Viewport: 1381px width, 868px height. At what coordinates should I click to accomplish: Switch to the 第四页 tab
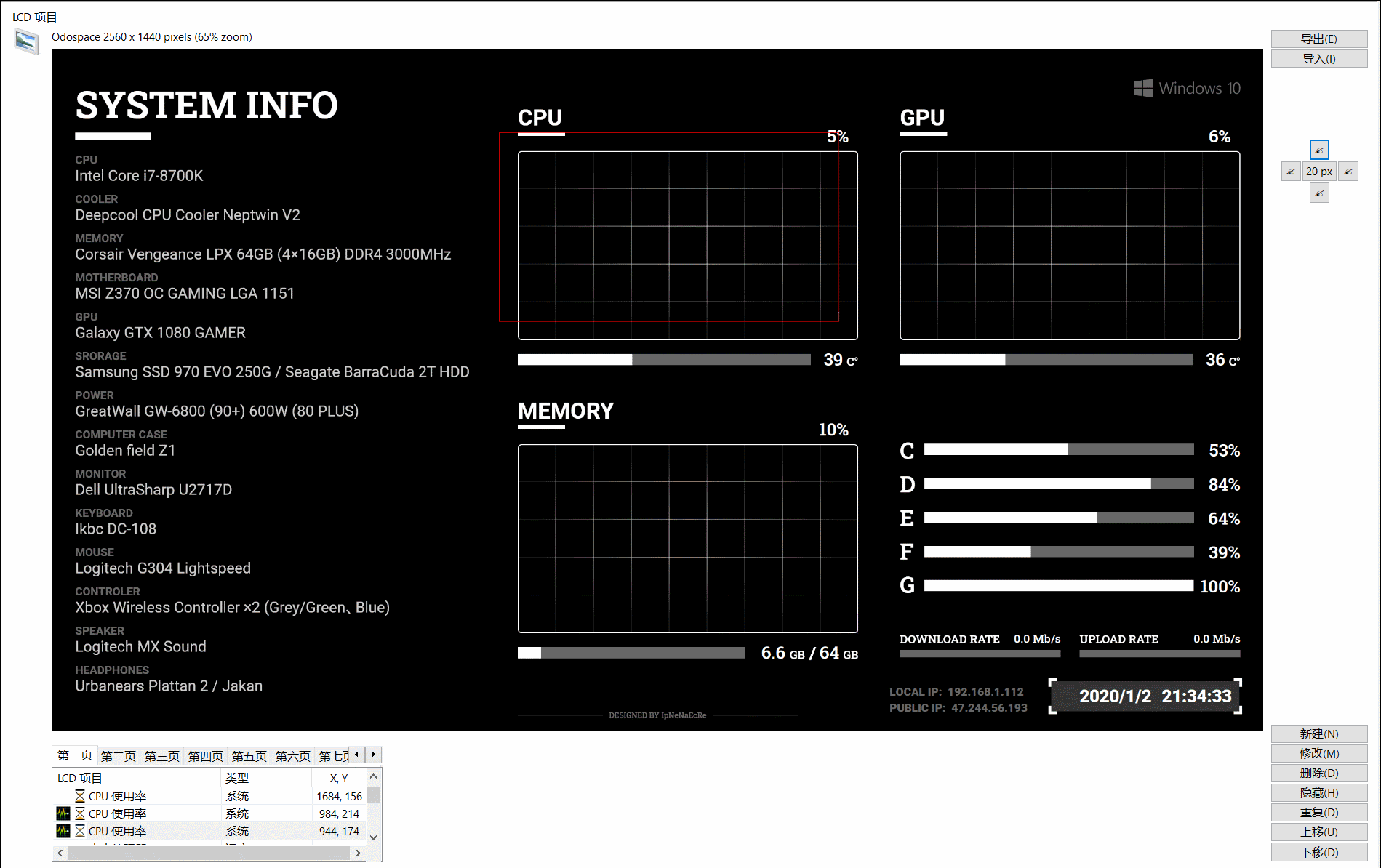point(206,756)
